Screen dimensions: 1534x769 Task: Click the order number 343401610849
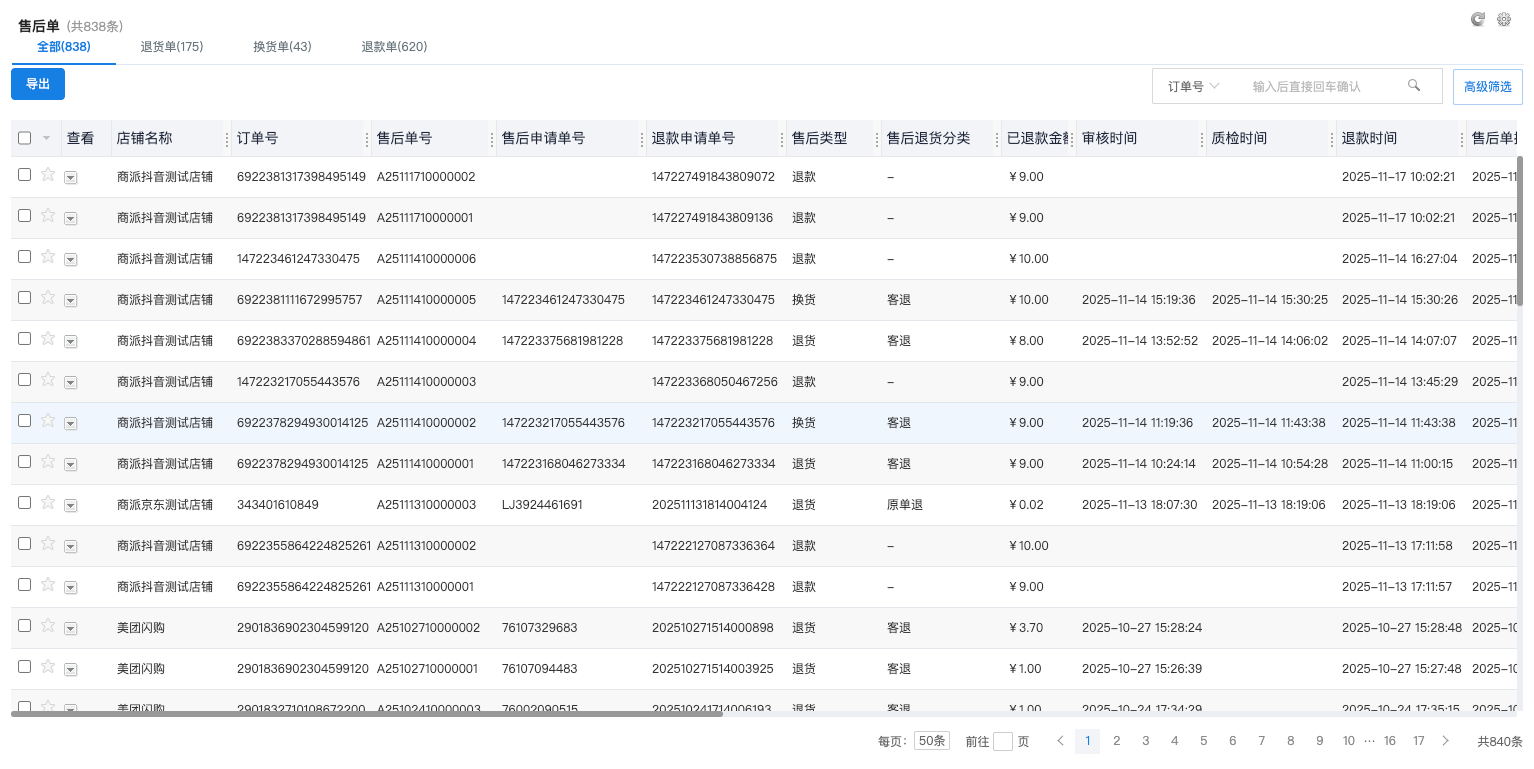tap(278, 505)
